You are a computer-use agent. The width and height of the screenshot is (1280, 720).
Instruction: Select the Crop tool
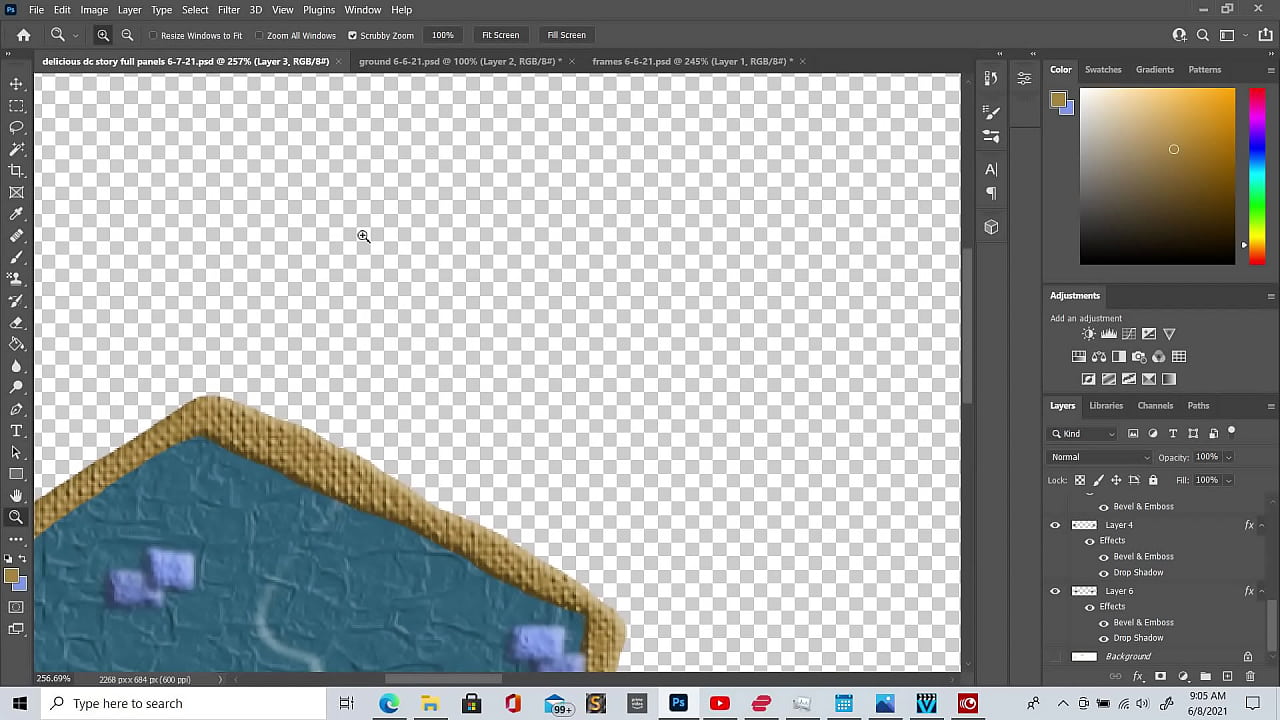16,171
